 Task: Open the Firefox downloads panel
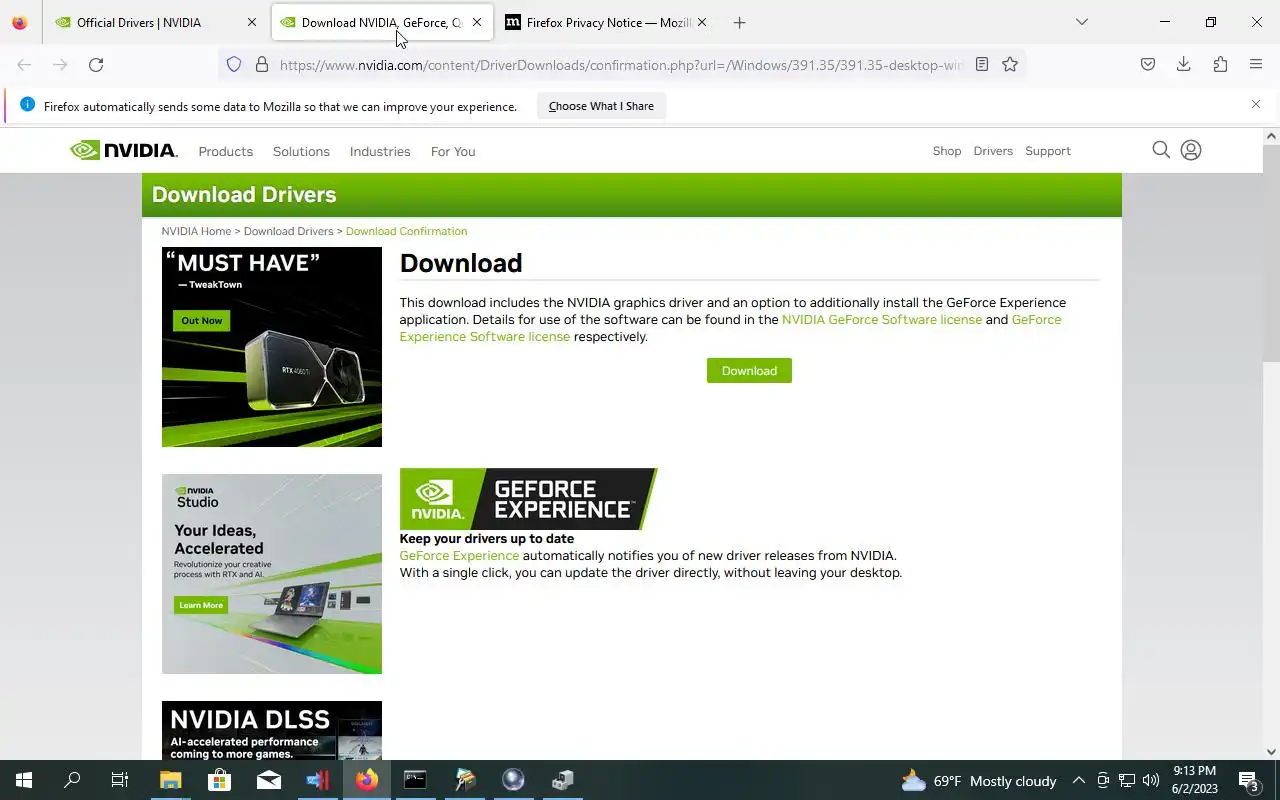coord(1183,64)
